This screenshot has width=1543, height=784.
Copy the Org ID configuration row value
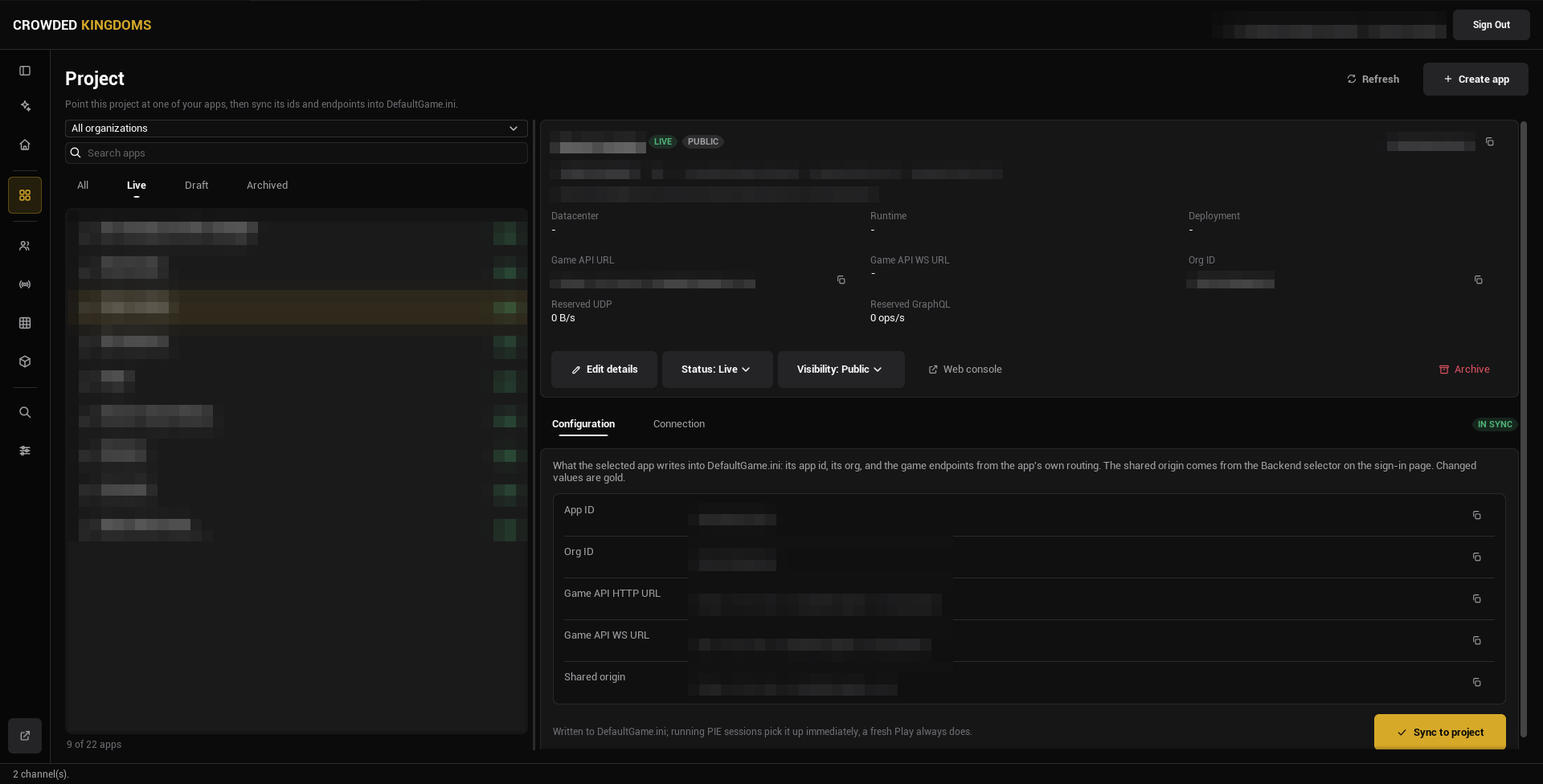click(1476, 557)
